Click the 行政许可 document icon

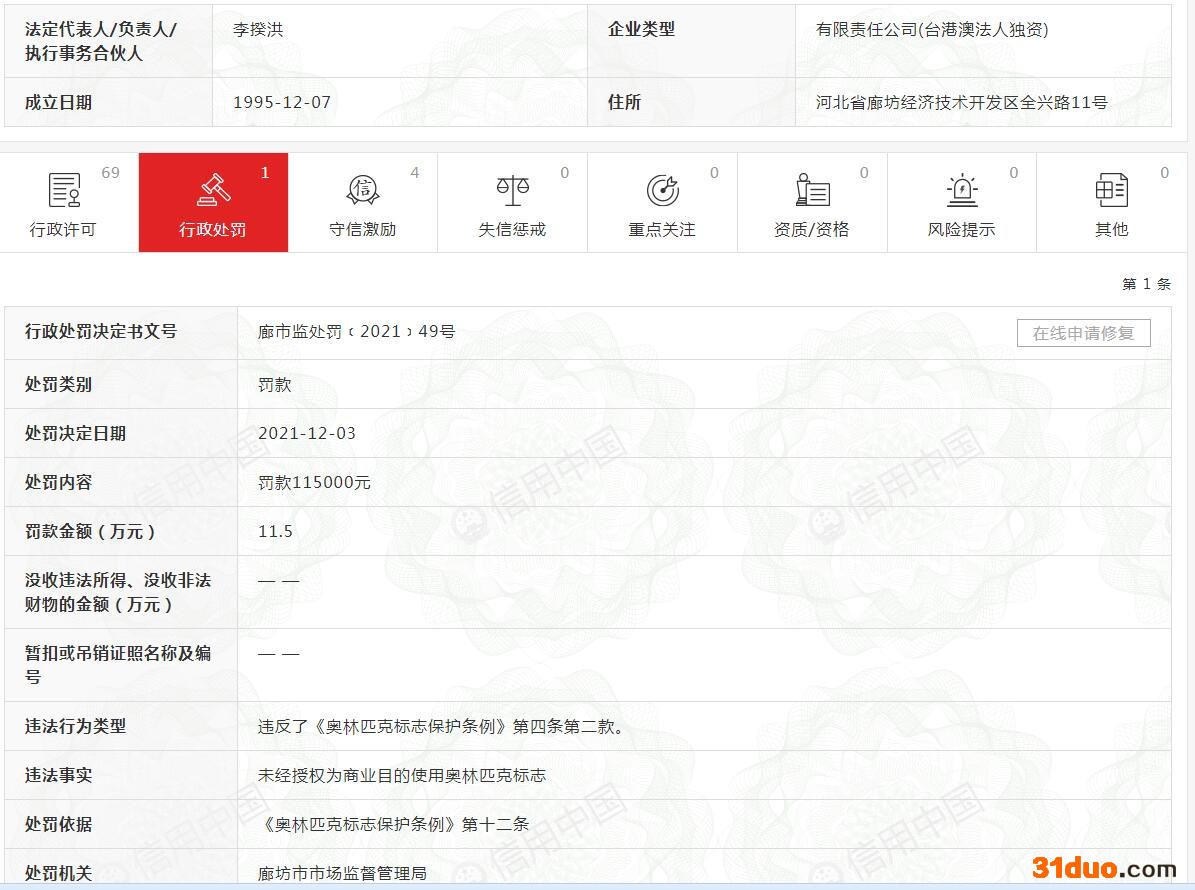64,189
